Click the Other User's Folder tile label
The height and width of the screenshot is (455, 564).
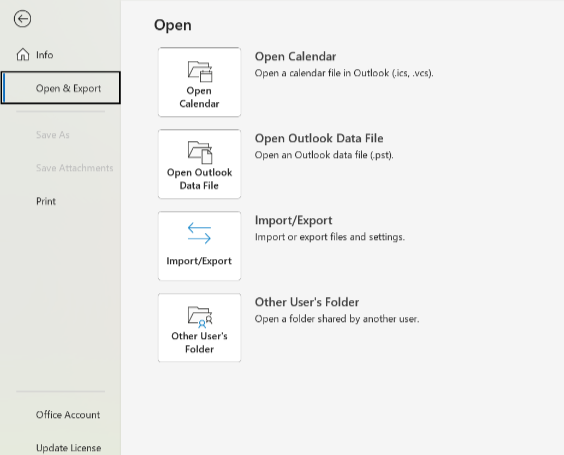click(199, 342)
